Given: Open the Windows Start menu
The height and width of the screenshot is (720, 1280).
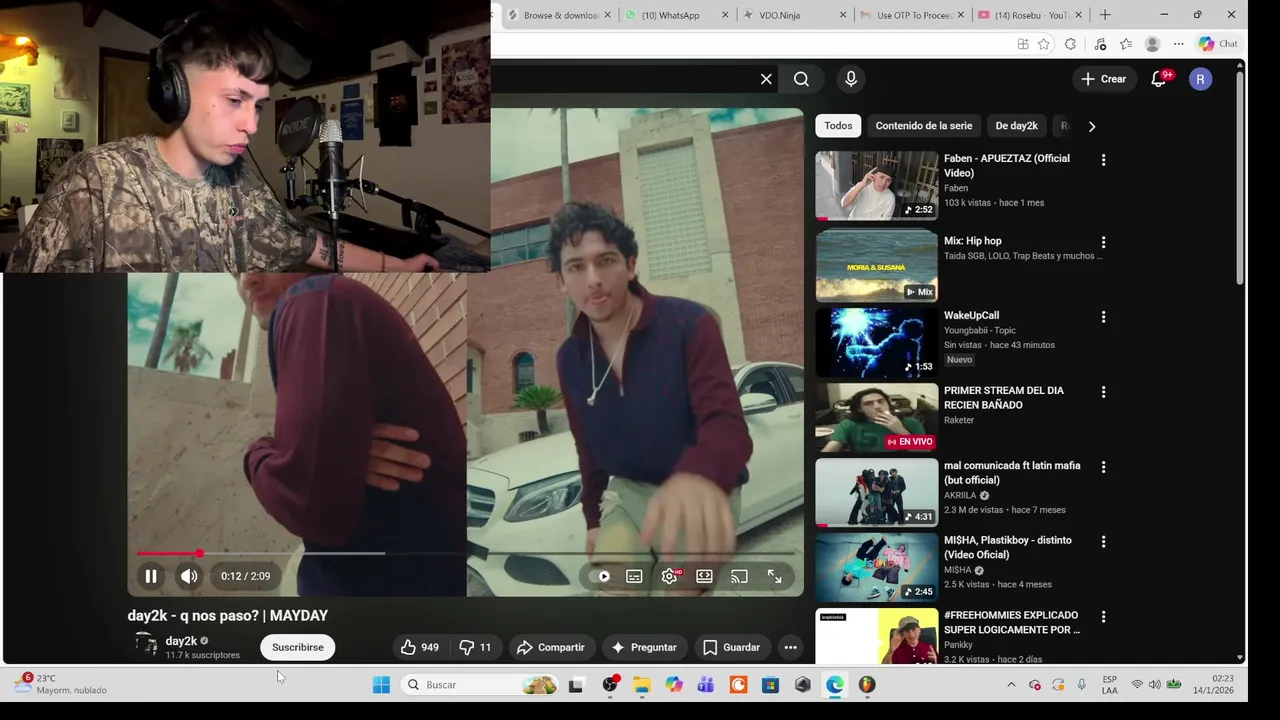Looking at the screenshot, I should [381, 685].
